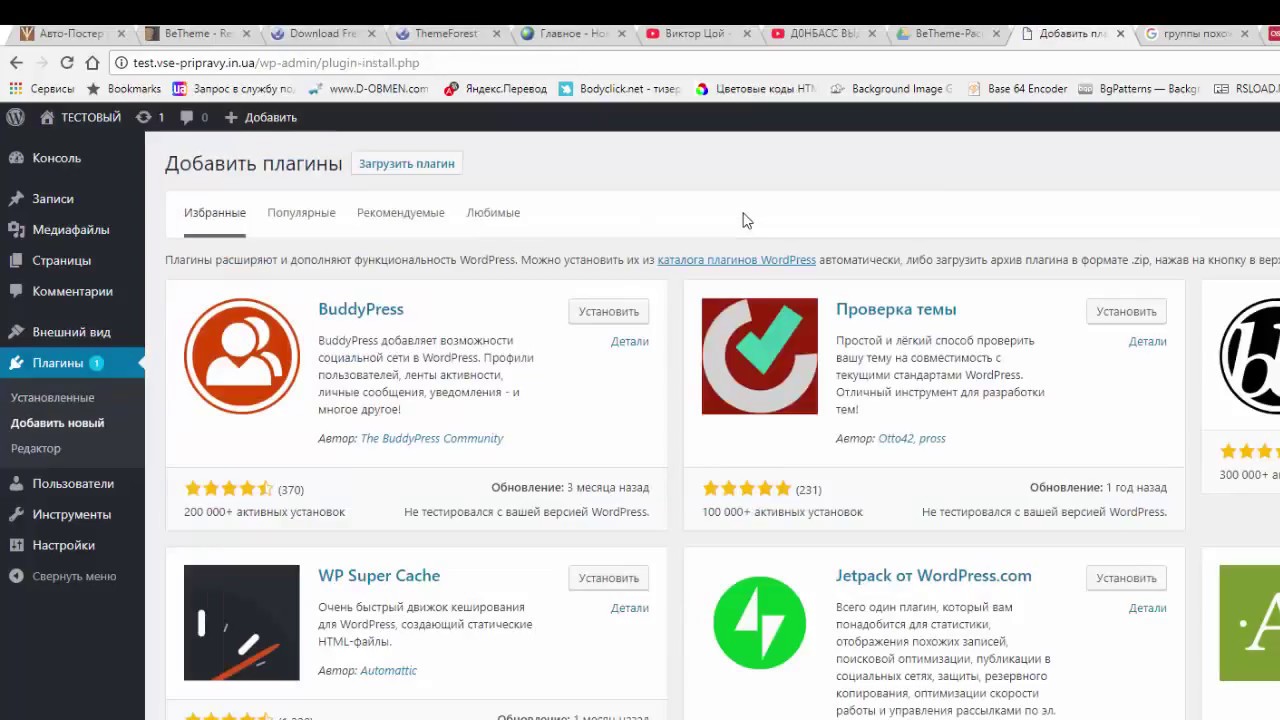Open the Otto42 author link
Viewport: 1280px width, 720px height.
click(894, 438)
